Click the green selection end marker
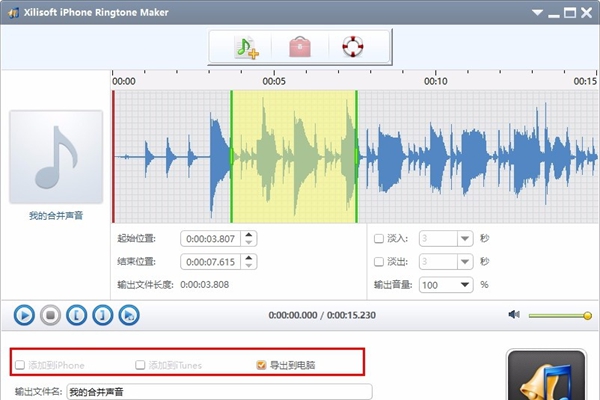Screen dimensions: 600x400 [357, 156]
